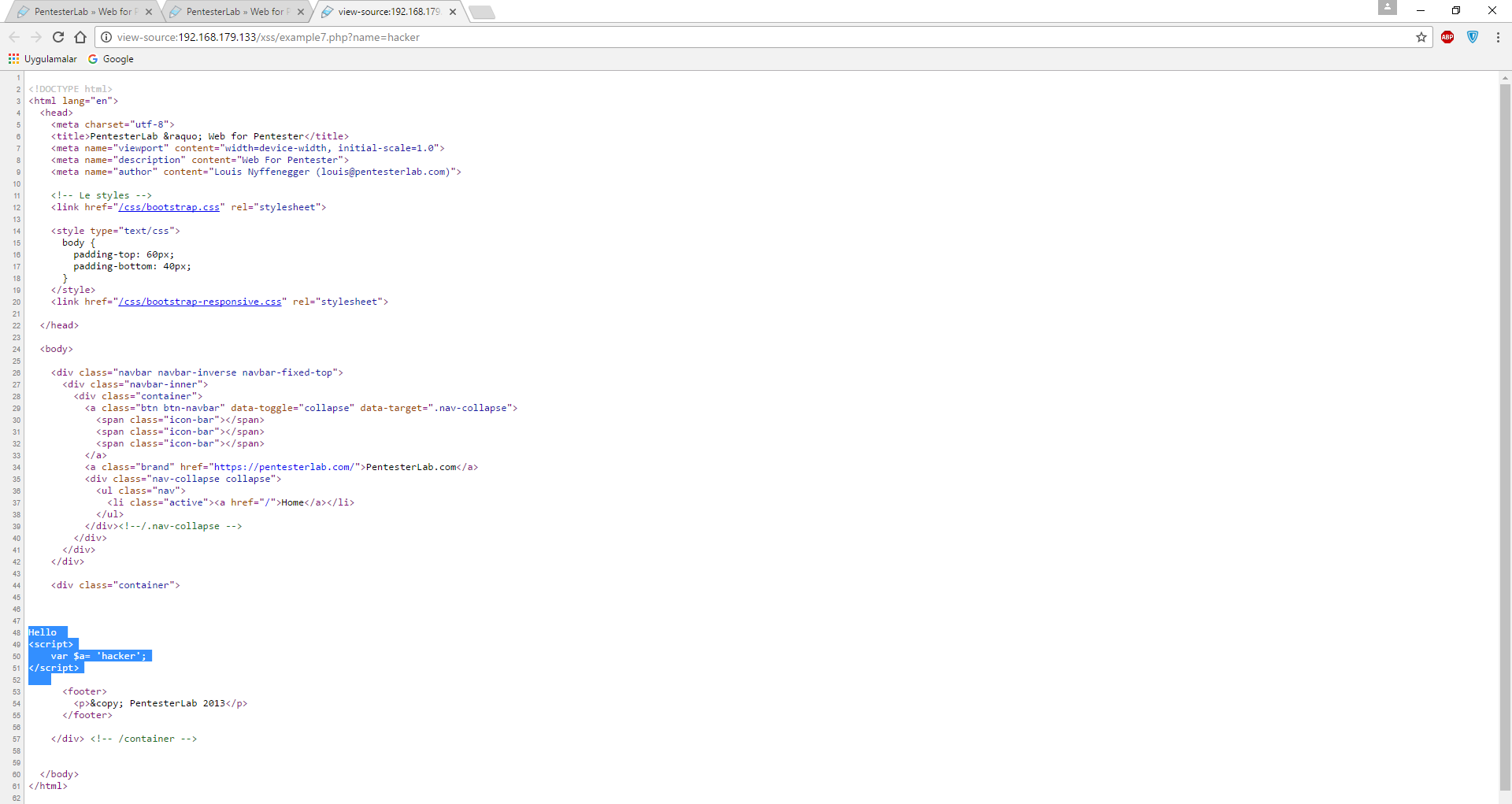The width and height of the screenshot is (1512, 804).
Task: Click the '<!-- Le styles -->' comment
Action: pos(102,195)
